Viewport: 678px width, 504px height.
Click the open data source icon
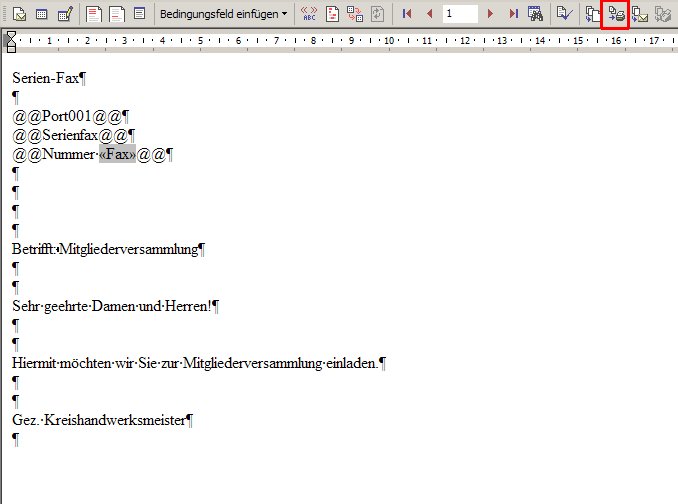coord(42,14)
